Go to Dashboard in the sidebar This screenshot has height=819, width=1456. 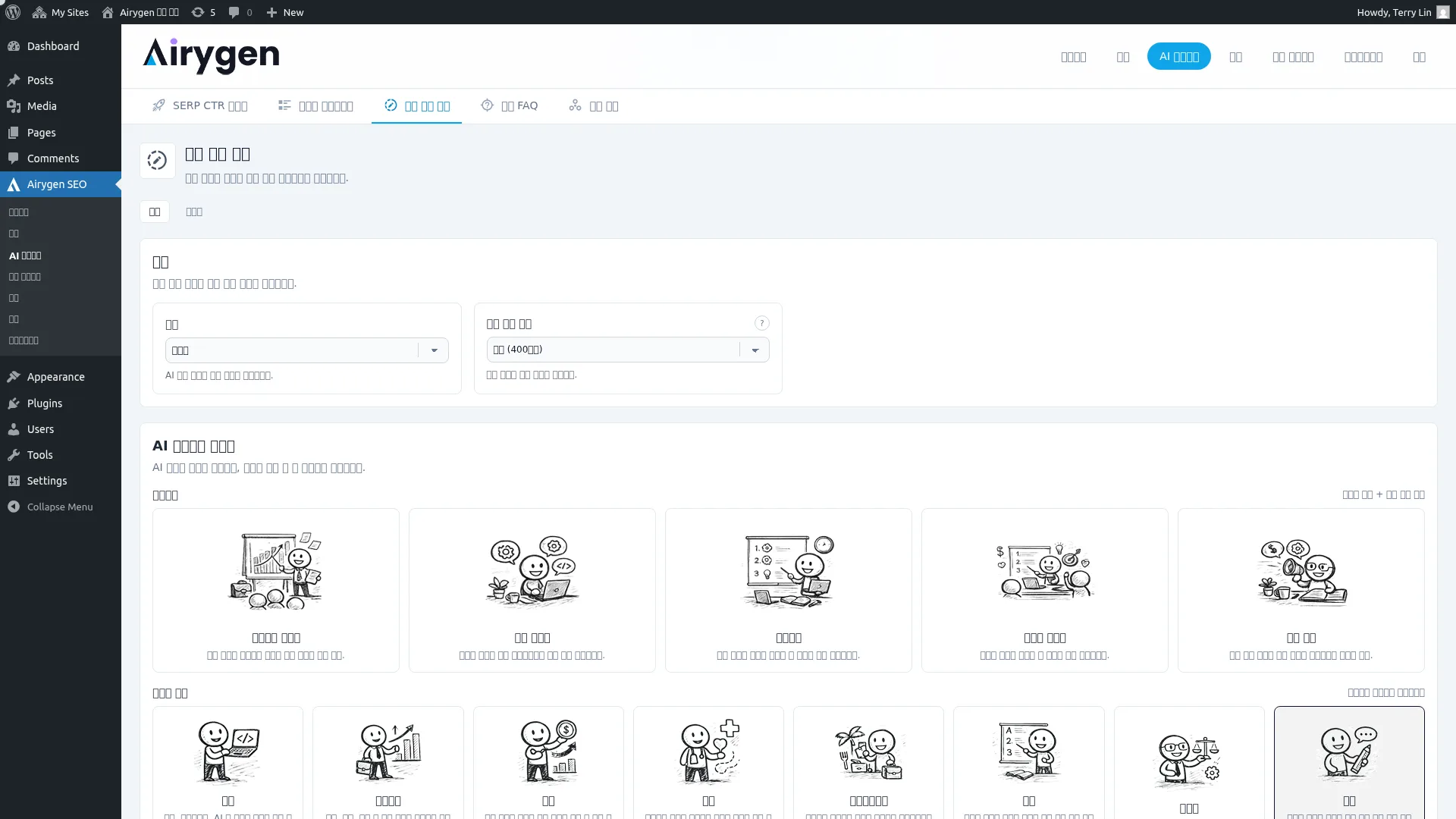(x=61, y=46)
